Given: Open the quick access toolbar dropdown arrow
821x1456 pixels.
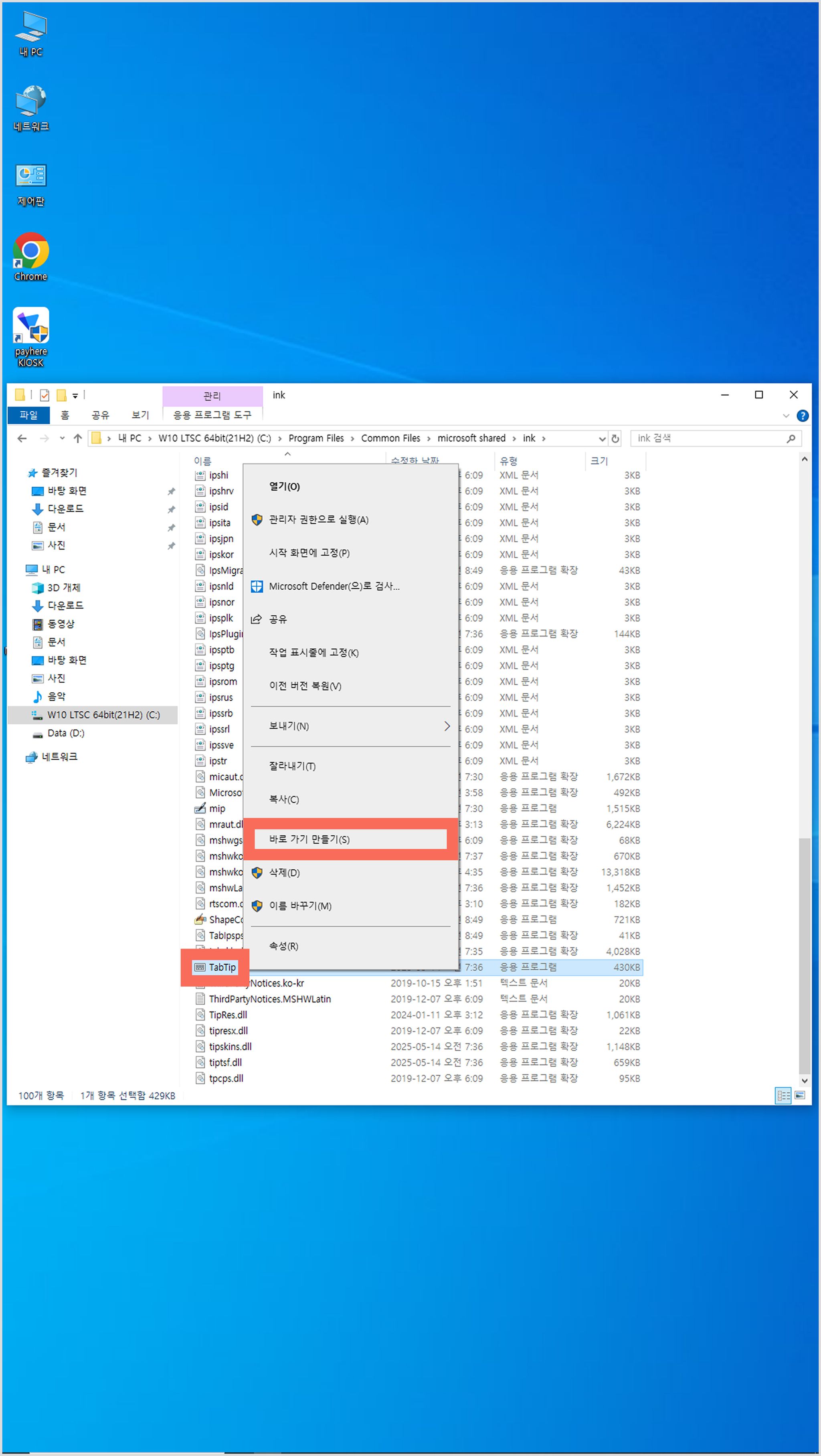Looking at the screenshot, I should [x=75, y=396].
